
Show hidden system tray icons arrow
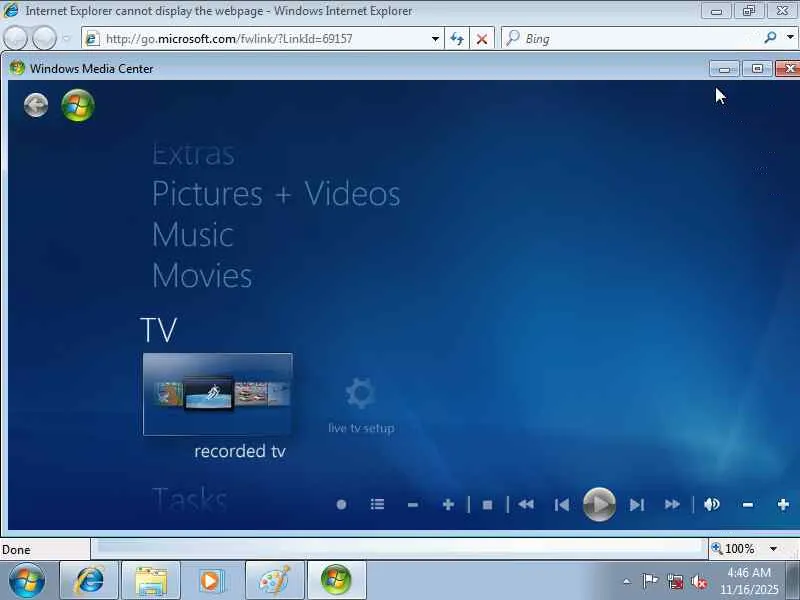tap(627, 582)
